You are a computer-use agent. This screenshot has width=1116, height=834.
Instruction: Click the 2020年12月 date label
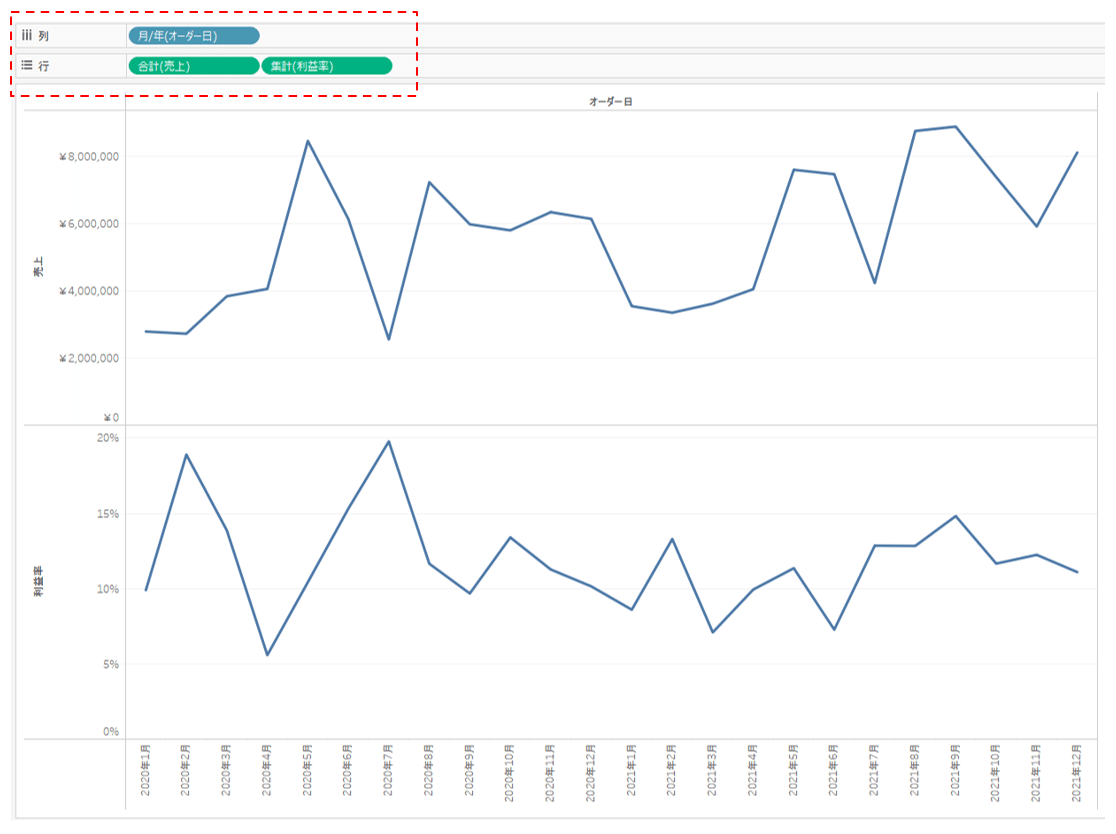591,773
